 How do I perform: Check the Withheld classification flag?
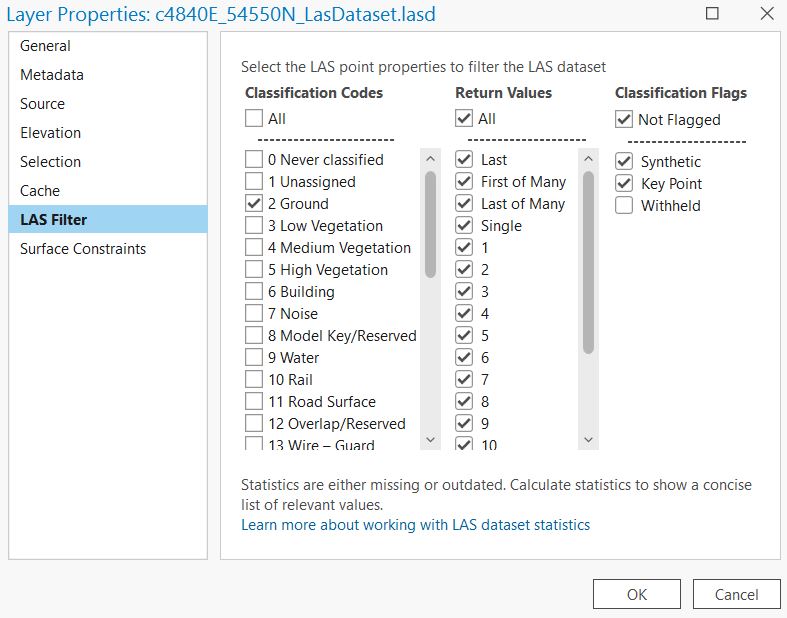click(x=624, y=206)
